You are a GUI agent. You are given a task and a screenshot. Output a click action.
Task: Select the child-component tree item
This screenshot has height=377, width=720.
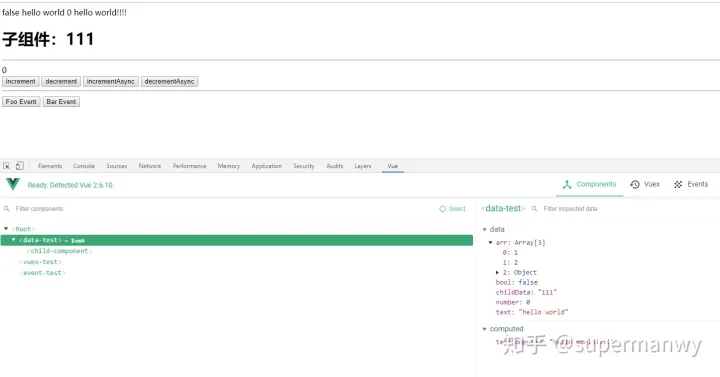(x=59, y=251)
